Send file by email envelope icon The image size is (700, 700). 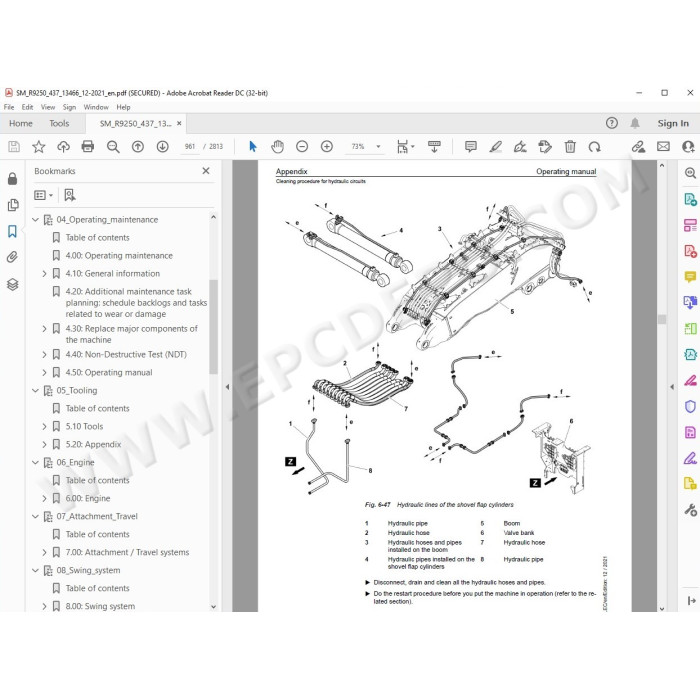[x=663, y=146]
